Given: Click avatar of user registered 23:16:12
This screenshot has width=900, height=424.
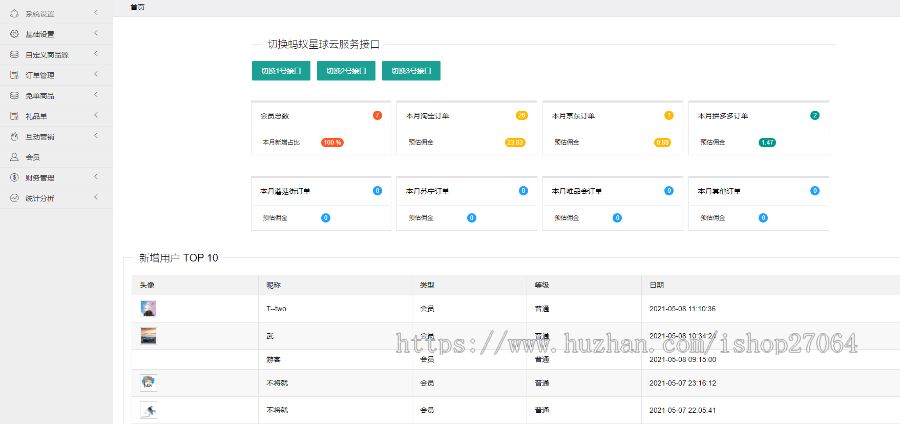Looking at the screenshot, I should click(148, 383).
